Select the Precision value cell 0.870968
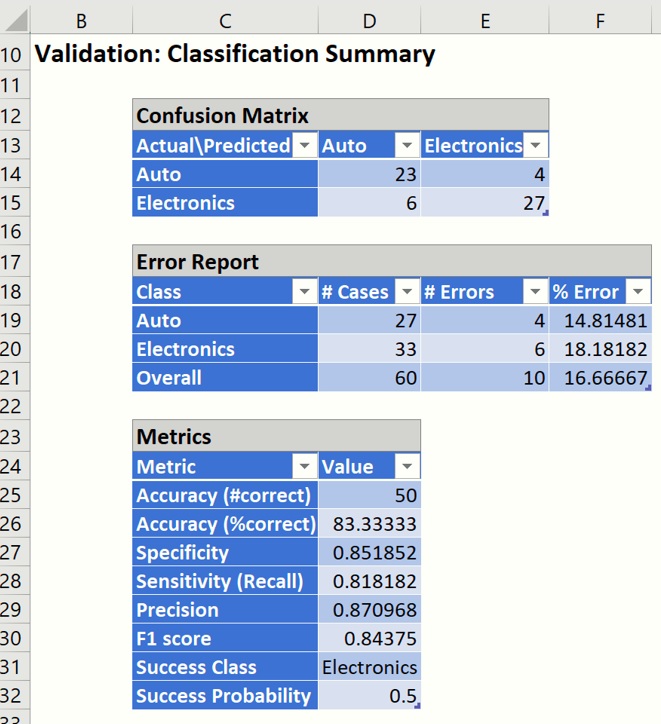The image size is (661, 724). (370, 610)
